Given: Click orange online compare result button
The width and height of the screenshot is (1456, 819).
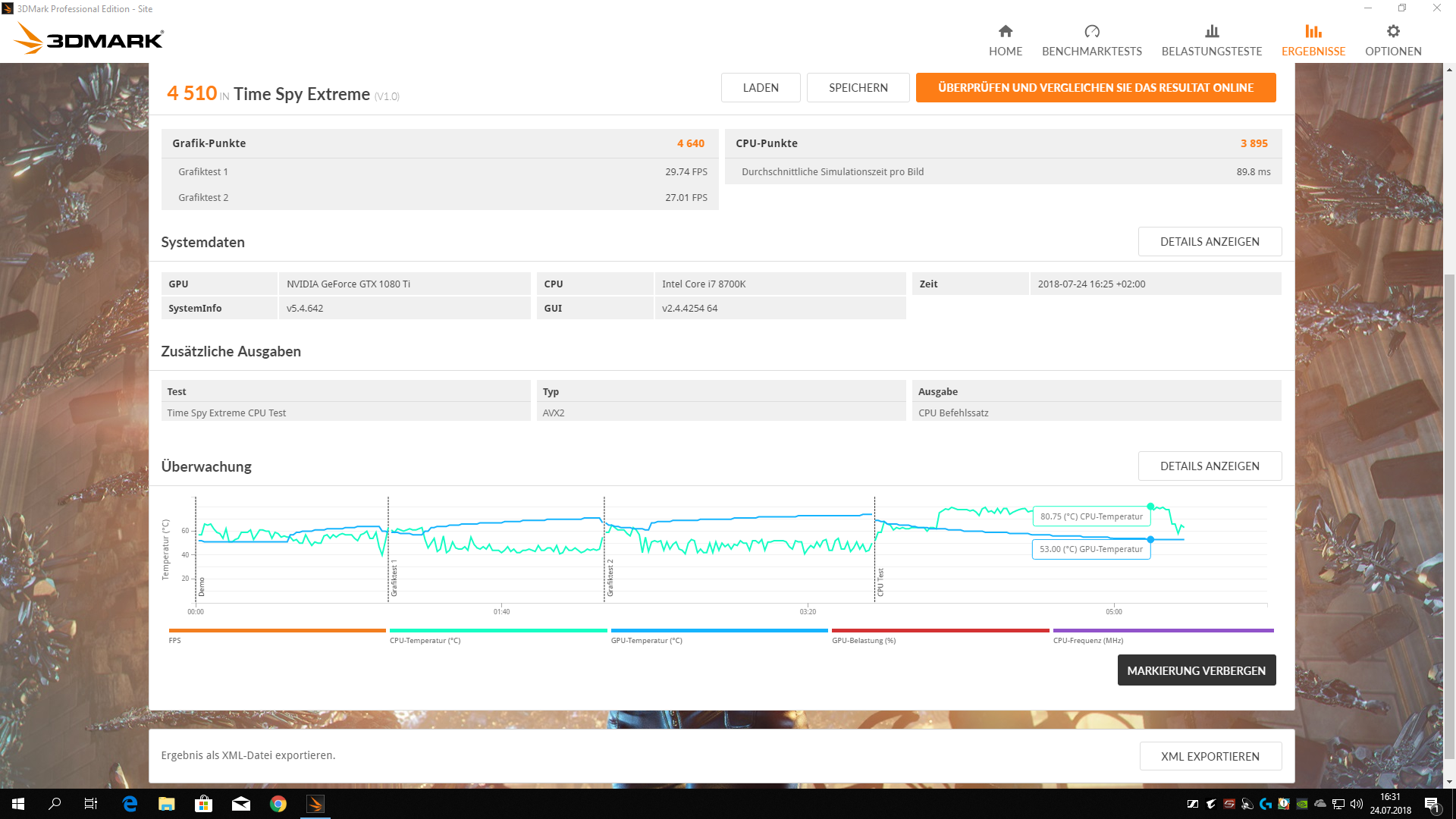Looking at the screenshot, I should [1095, 88].
